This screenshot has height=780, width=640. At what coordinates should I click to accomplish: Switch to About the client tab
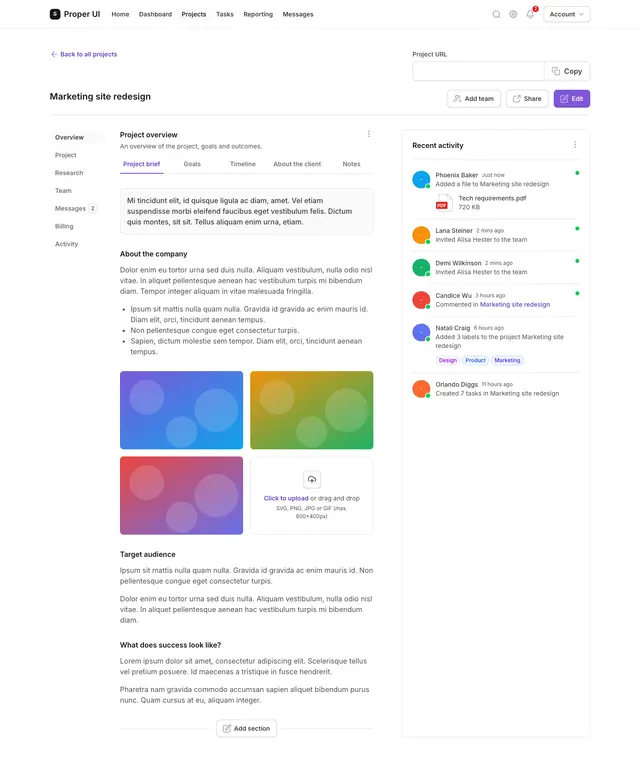point(297,164)
